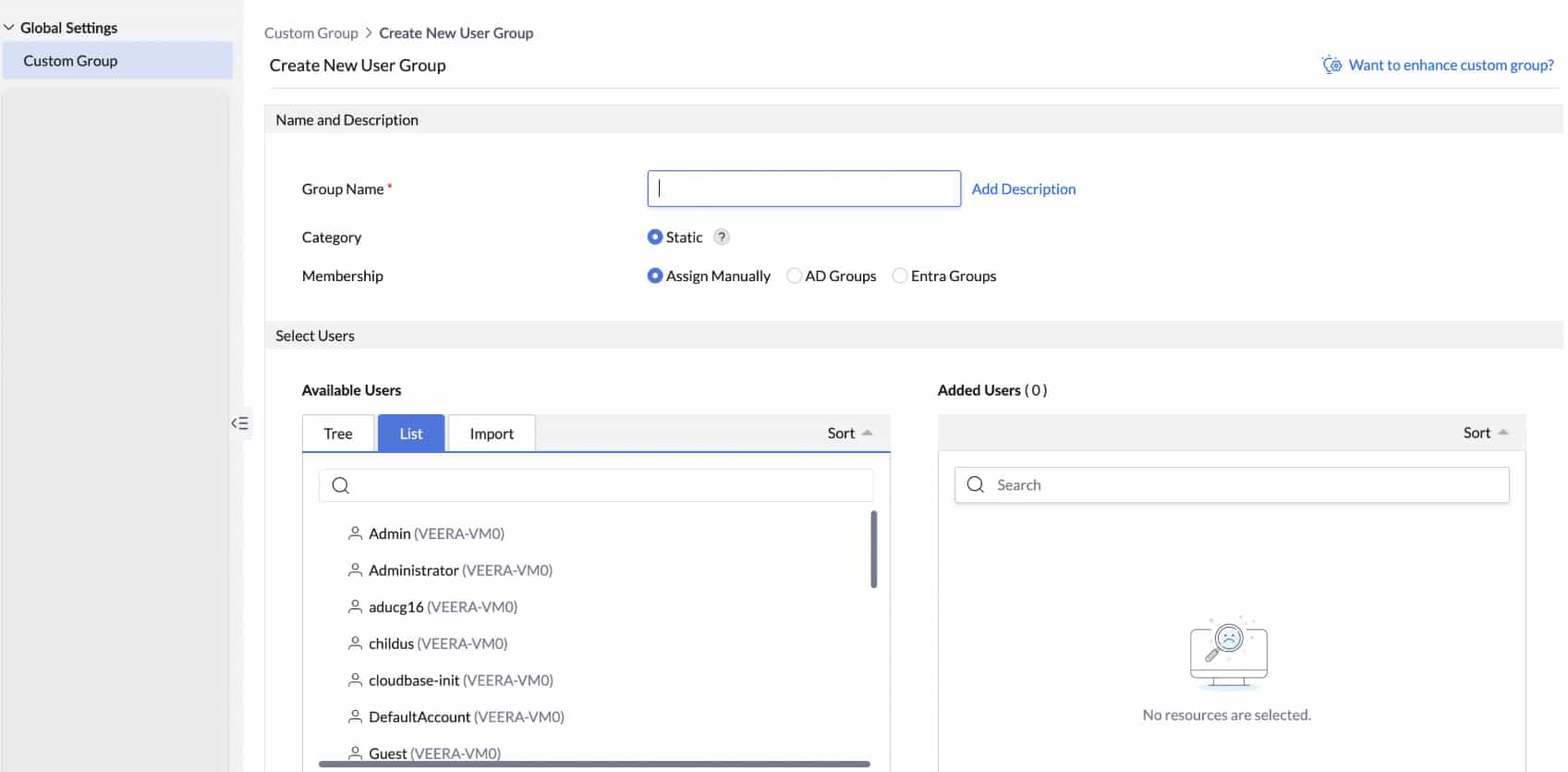Click the breadcrumb chevron after Custom Group

tap(369, 32)
